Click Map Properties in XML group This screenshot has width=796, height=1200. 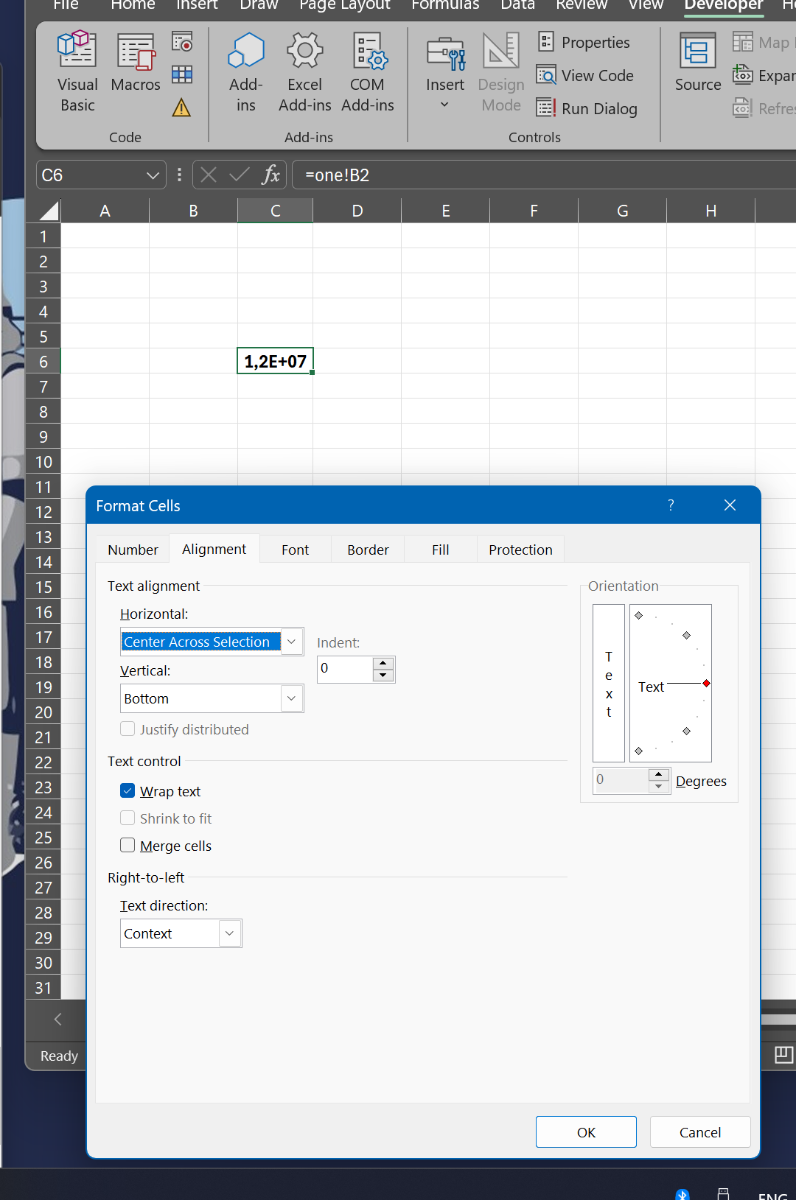pyautogui.click(x=765, y=42)
